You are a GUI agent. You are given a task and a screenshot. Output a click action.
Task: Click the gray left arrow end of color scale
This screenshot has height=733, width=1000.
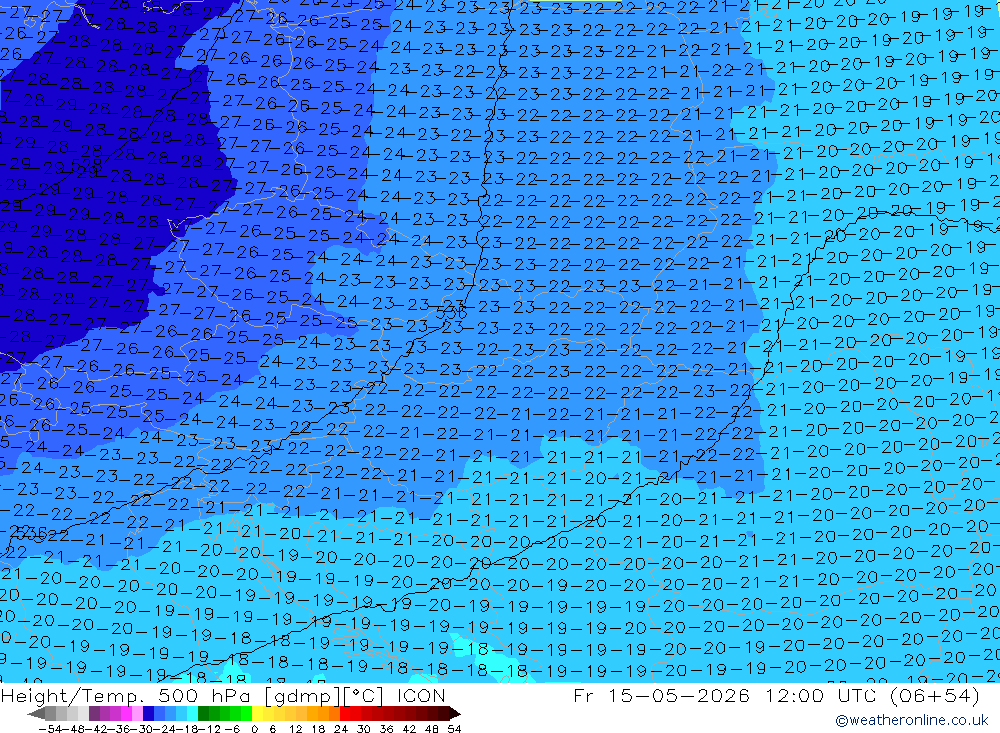click(x=36, y=713)
